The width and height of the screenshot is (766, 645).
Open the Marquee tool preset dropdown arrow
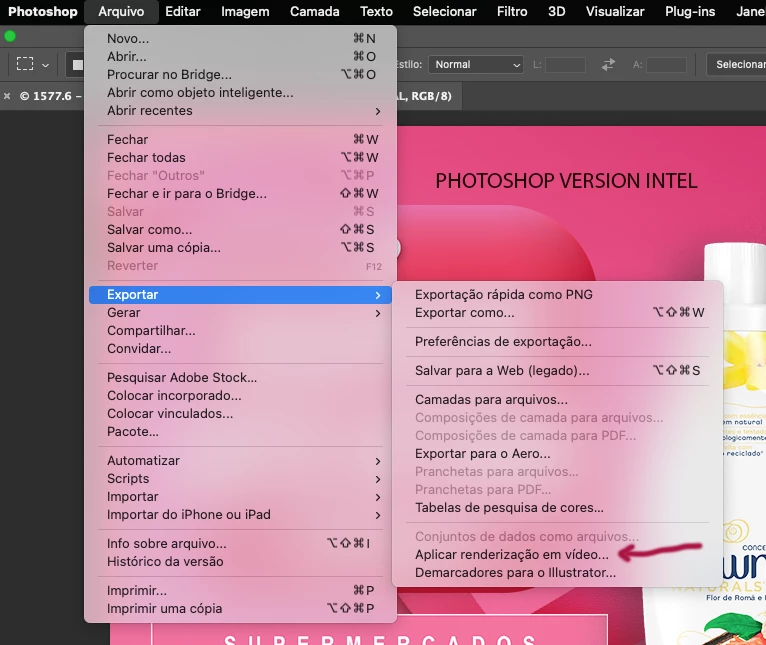tap(45, 65)
